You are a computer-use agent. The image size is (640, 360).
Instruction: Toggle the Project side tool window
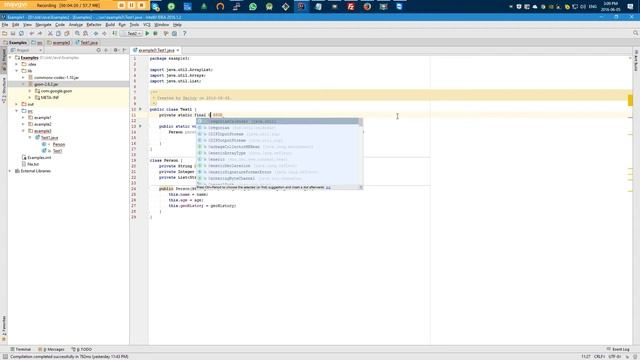click(4, 60)
